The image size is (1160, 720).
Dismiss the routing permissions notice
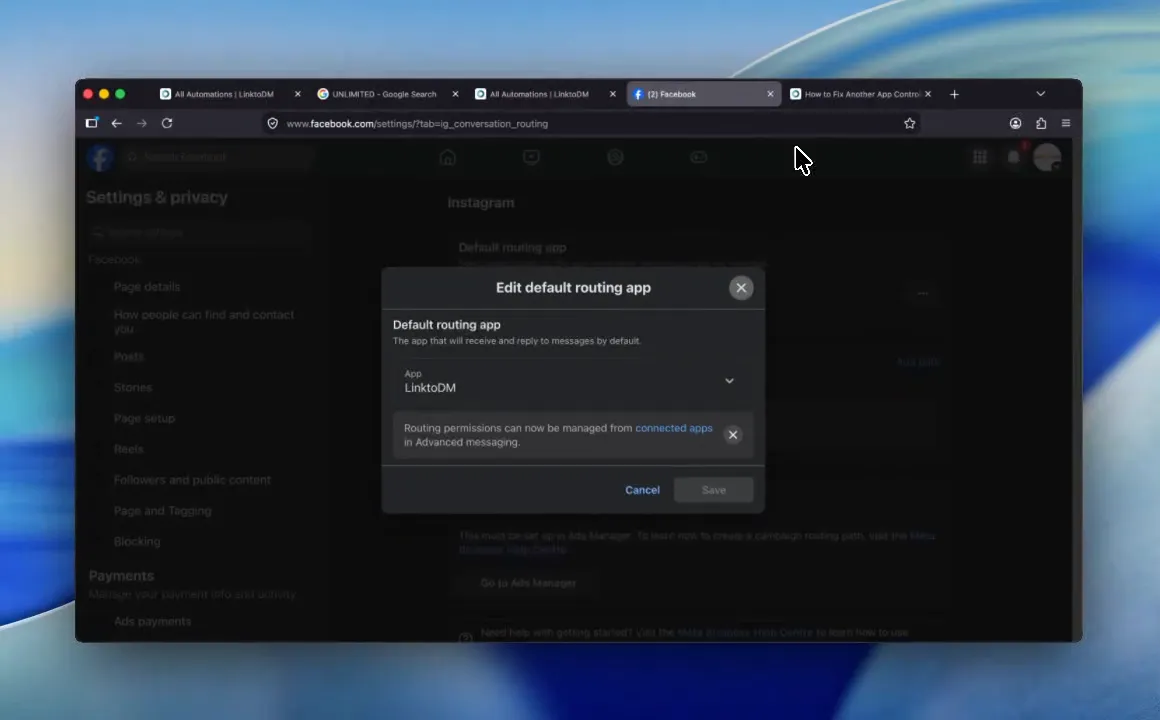point(732,434)
